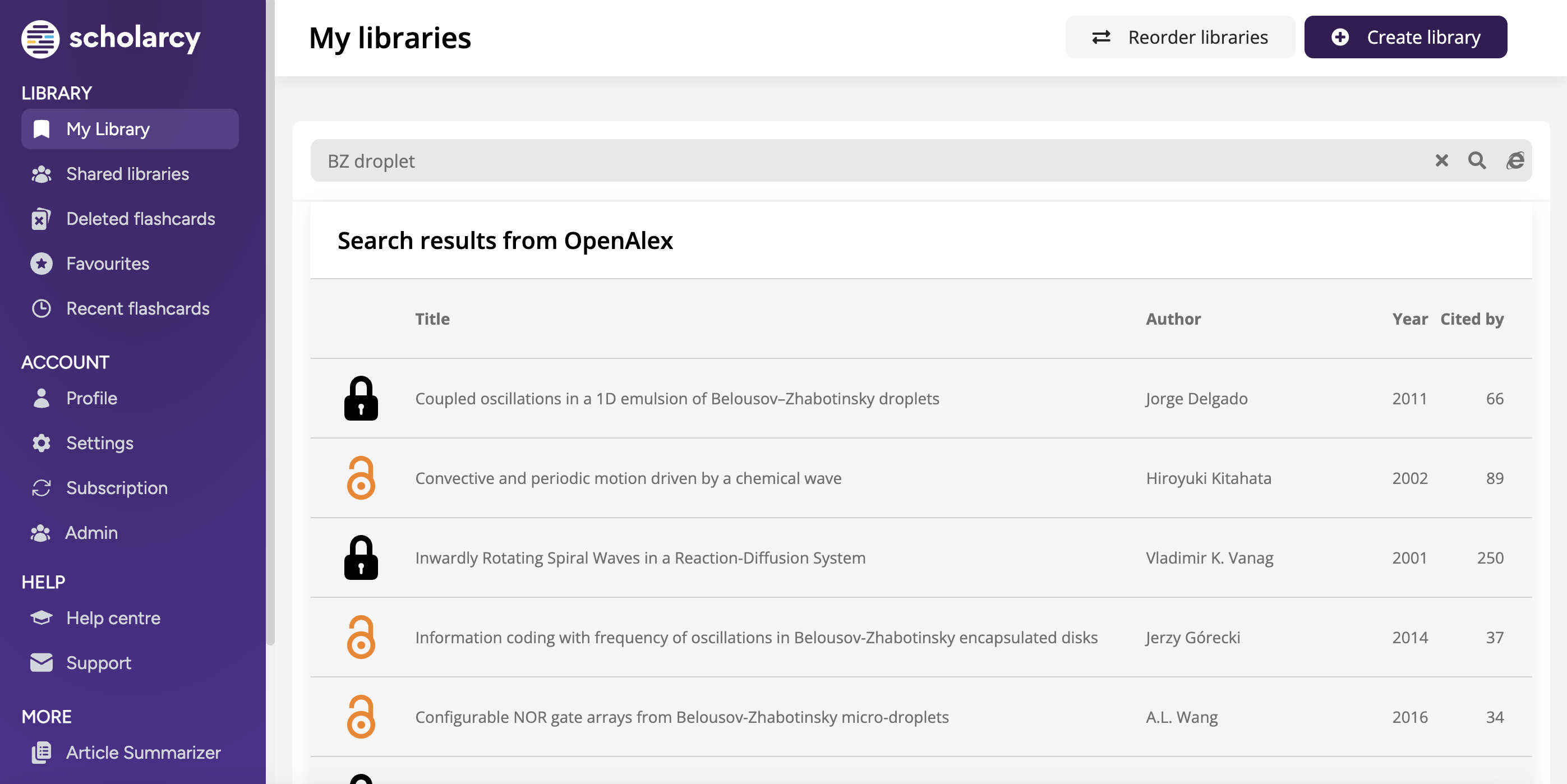Screen dimensions: 1567x784
Task: Click the Shared libraries people icon
Action: [x=41, y=173]
